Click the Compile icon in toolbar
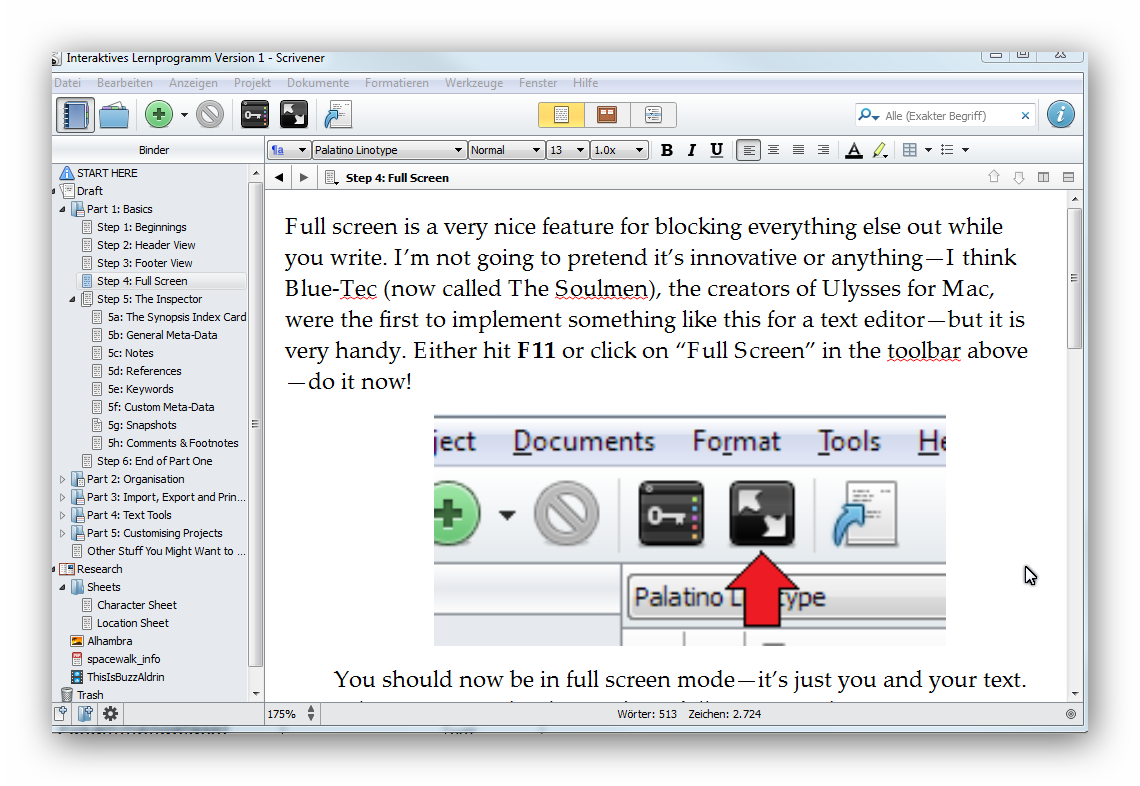1140x786 pixels. click(x=338, y=115)
